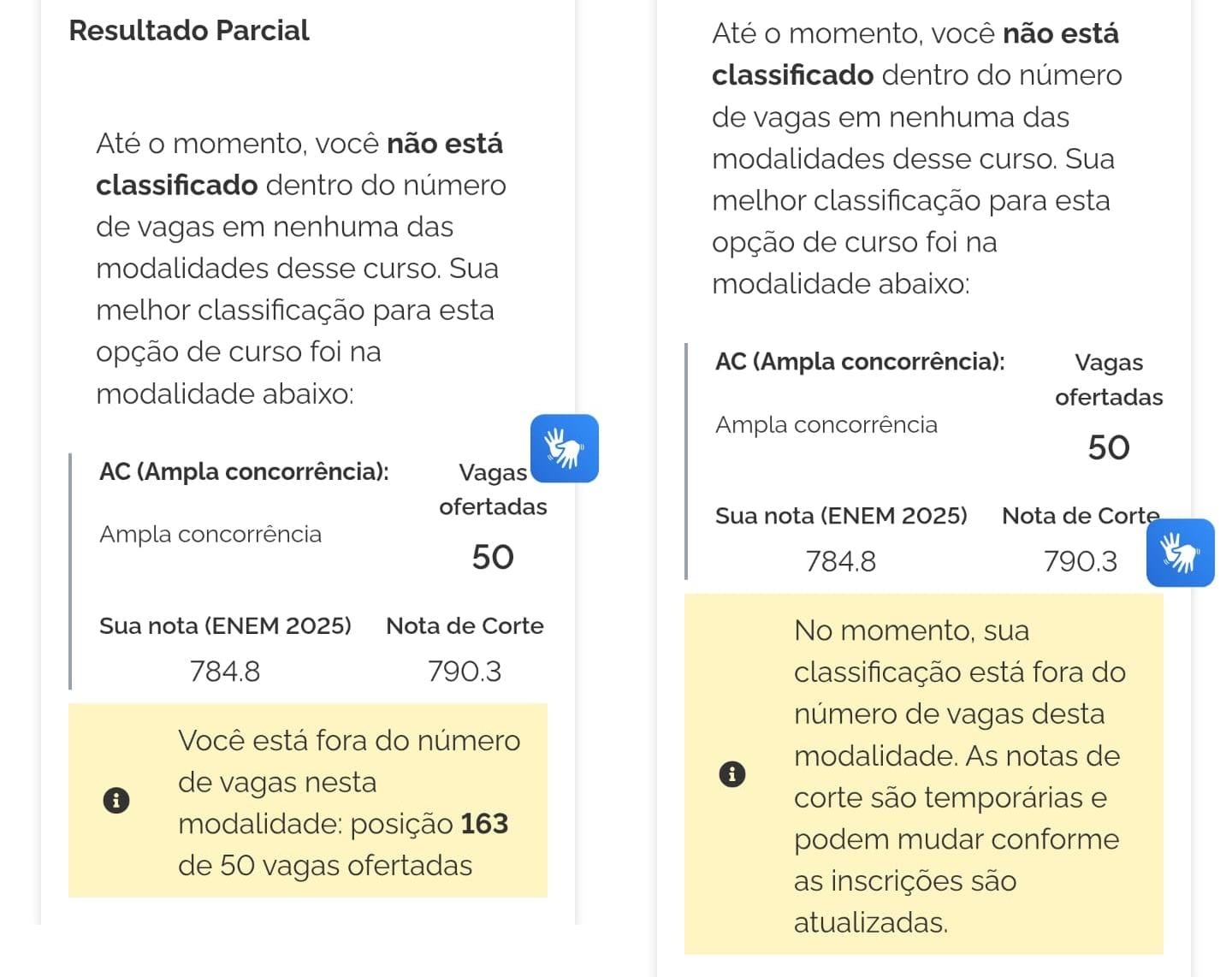Viewport: 1232px width, 977px height.
Task: Click the VLibras icon beside "Vagas ofertadas"
Action: click(x=564, y=448)
